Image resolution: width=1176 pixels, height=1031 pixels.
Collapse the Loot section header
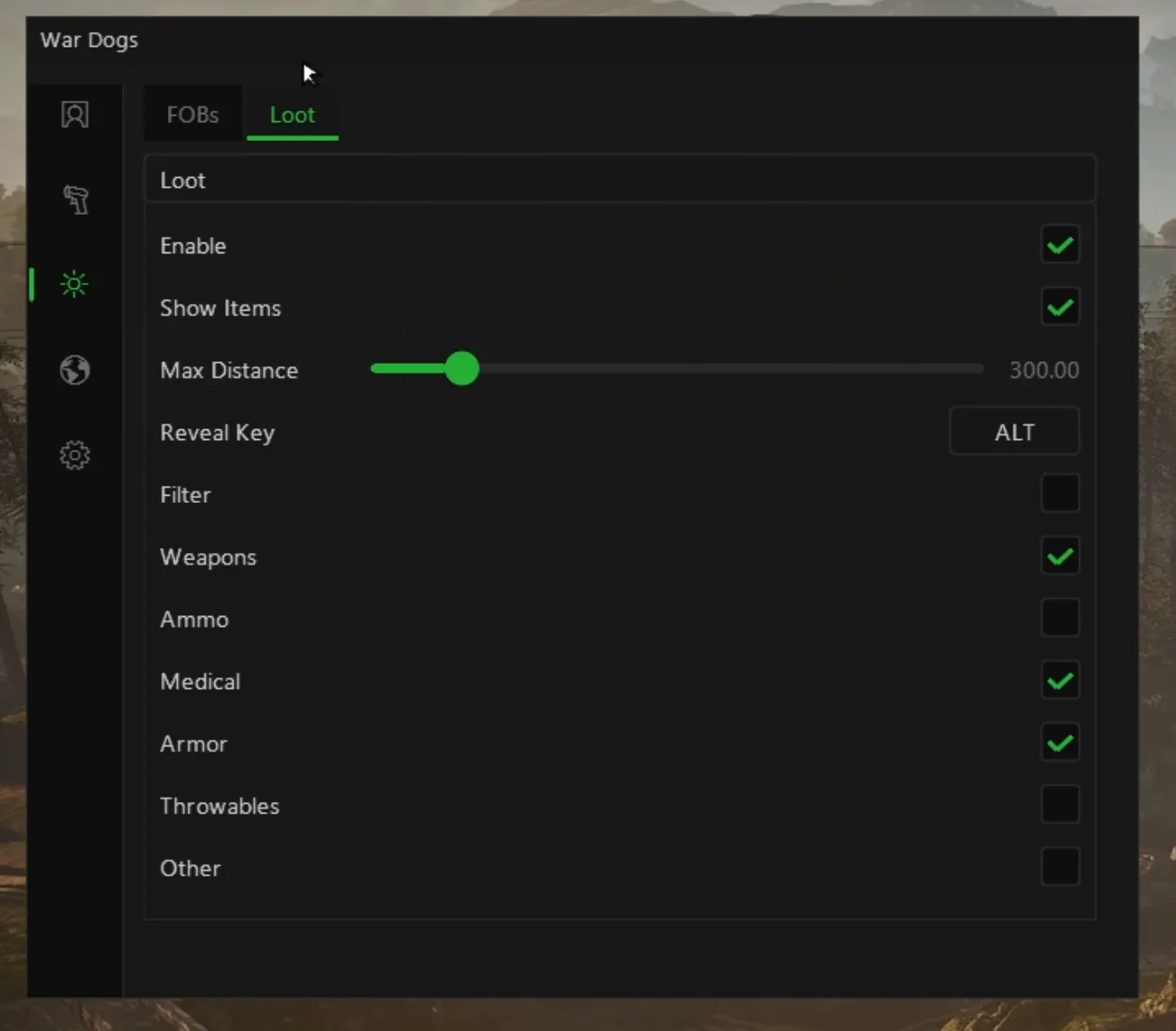coord(619,180)
